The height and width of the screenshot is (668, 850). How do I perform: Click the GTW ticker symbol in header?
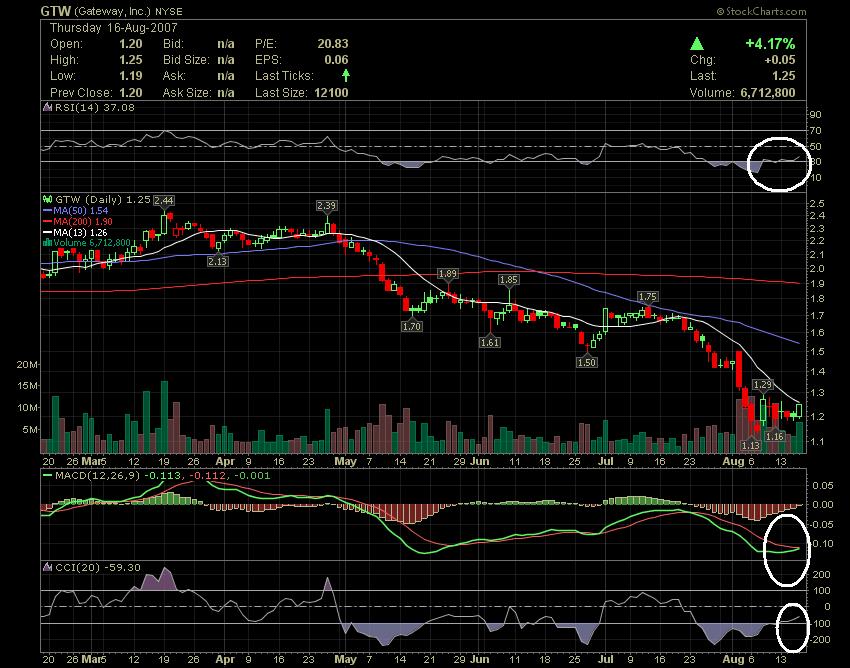(55, 11)
